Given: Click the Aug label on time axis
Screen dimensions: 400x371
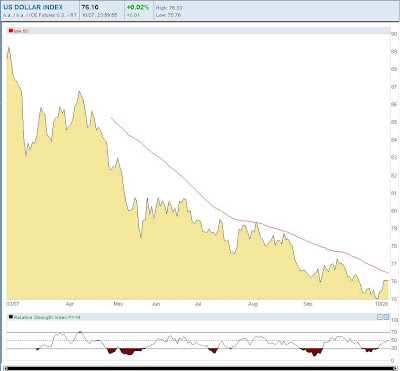Looking at the screenshot, I should click(253, 304).
